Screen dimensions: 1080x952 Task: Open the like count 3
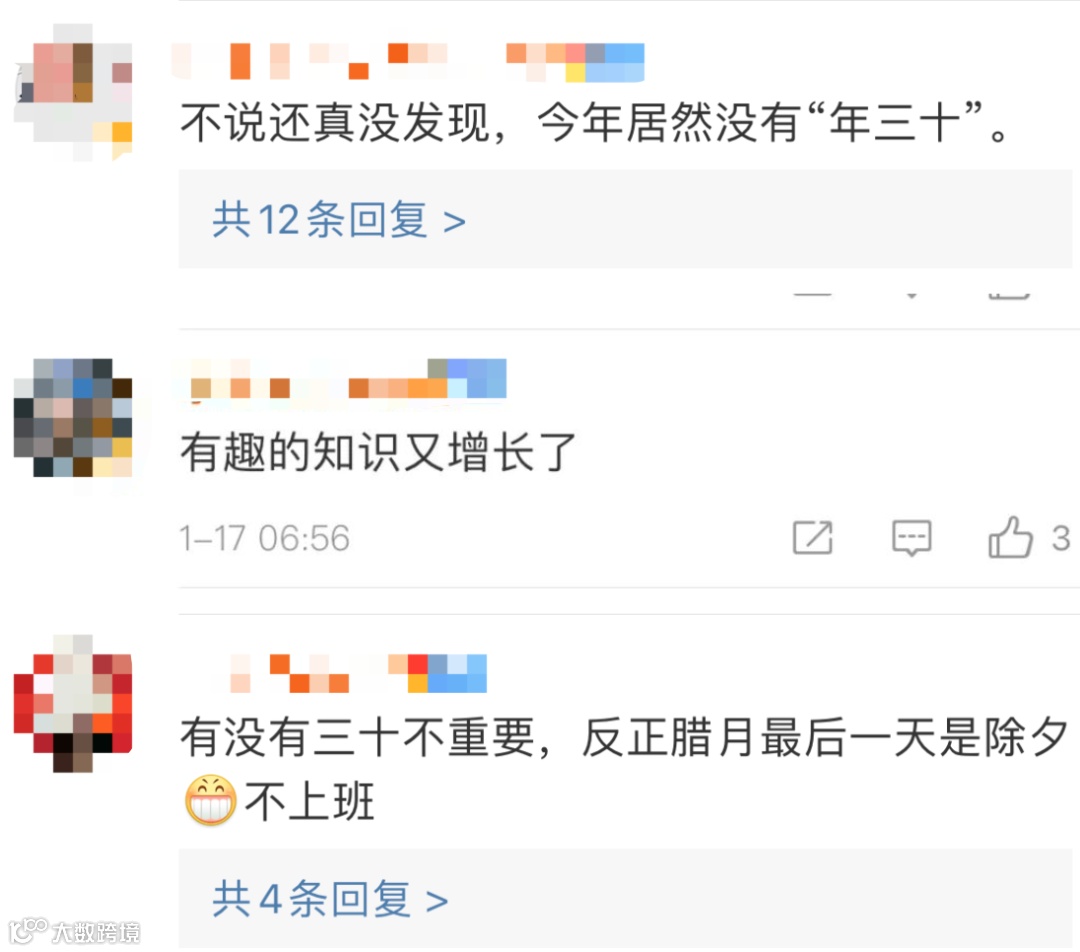point(1061,538)
